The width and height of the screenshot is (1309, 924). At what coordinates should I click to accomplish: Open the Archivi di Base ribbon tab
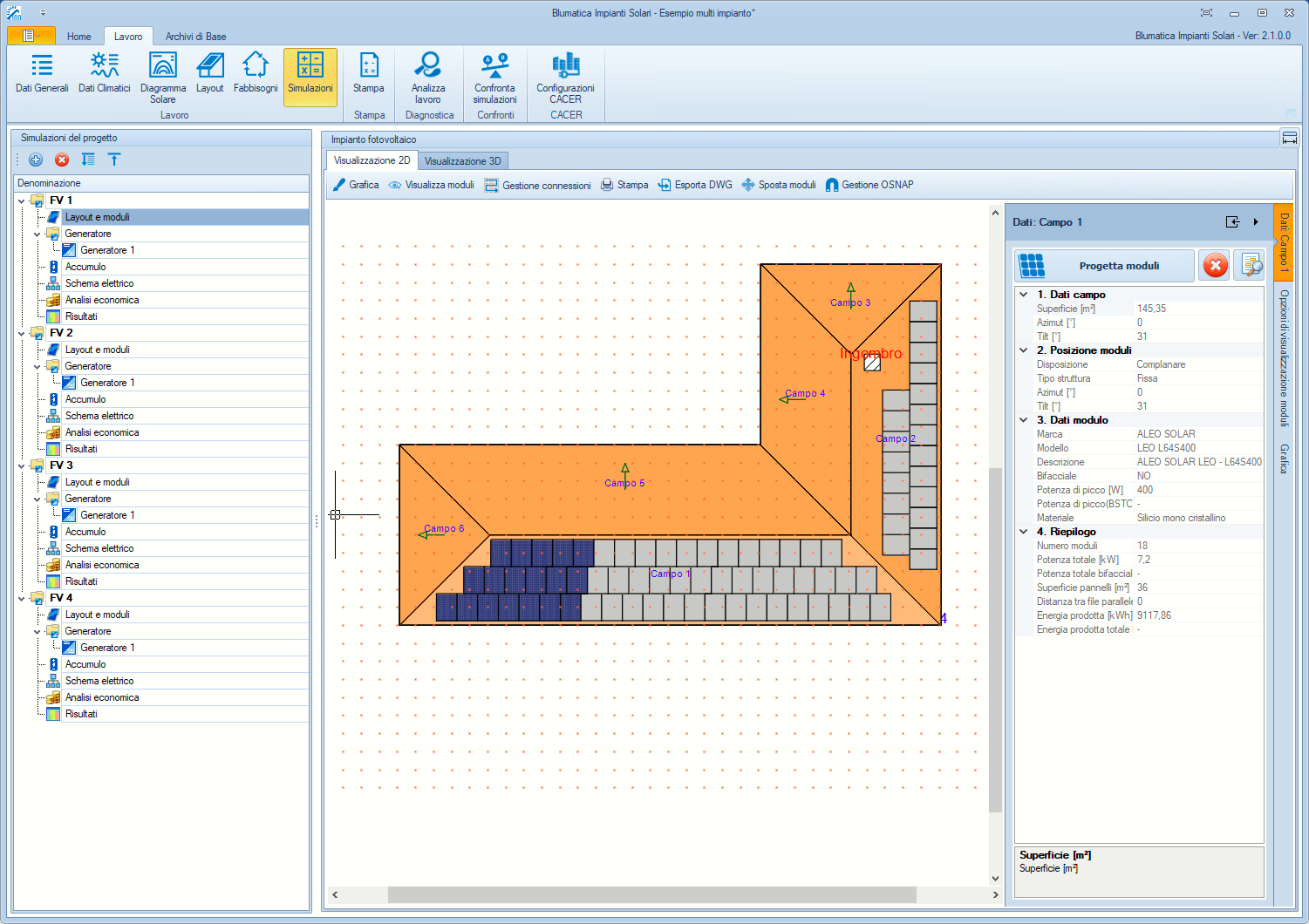pyautogui.click(x=195, y=37)
